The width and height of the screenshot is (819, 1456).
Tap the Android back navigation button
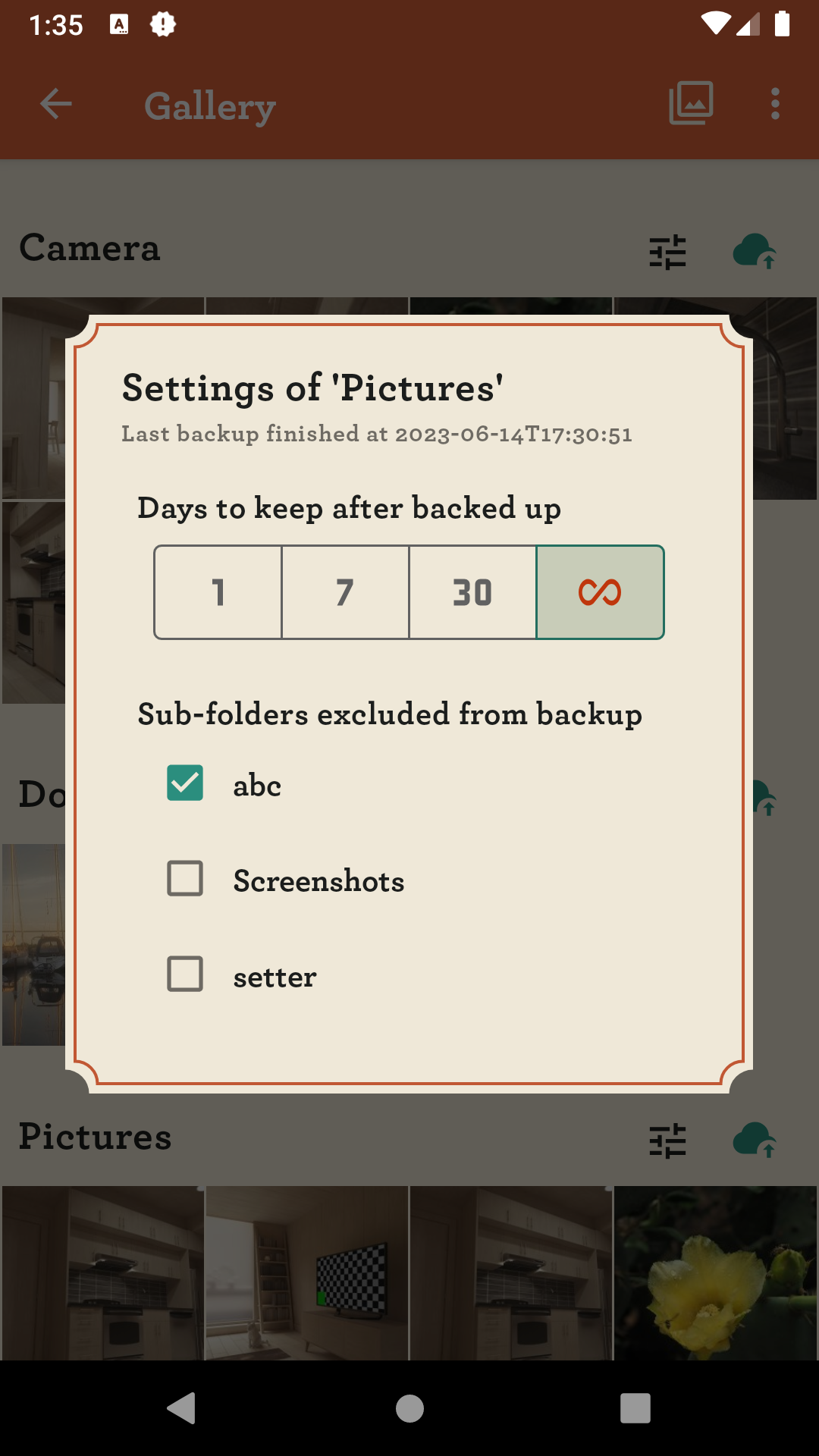182,1408
